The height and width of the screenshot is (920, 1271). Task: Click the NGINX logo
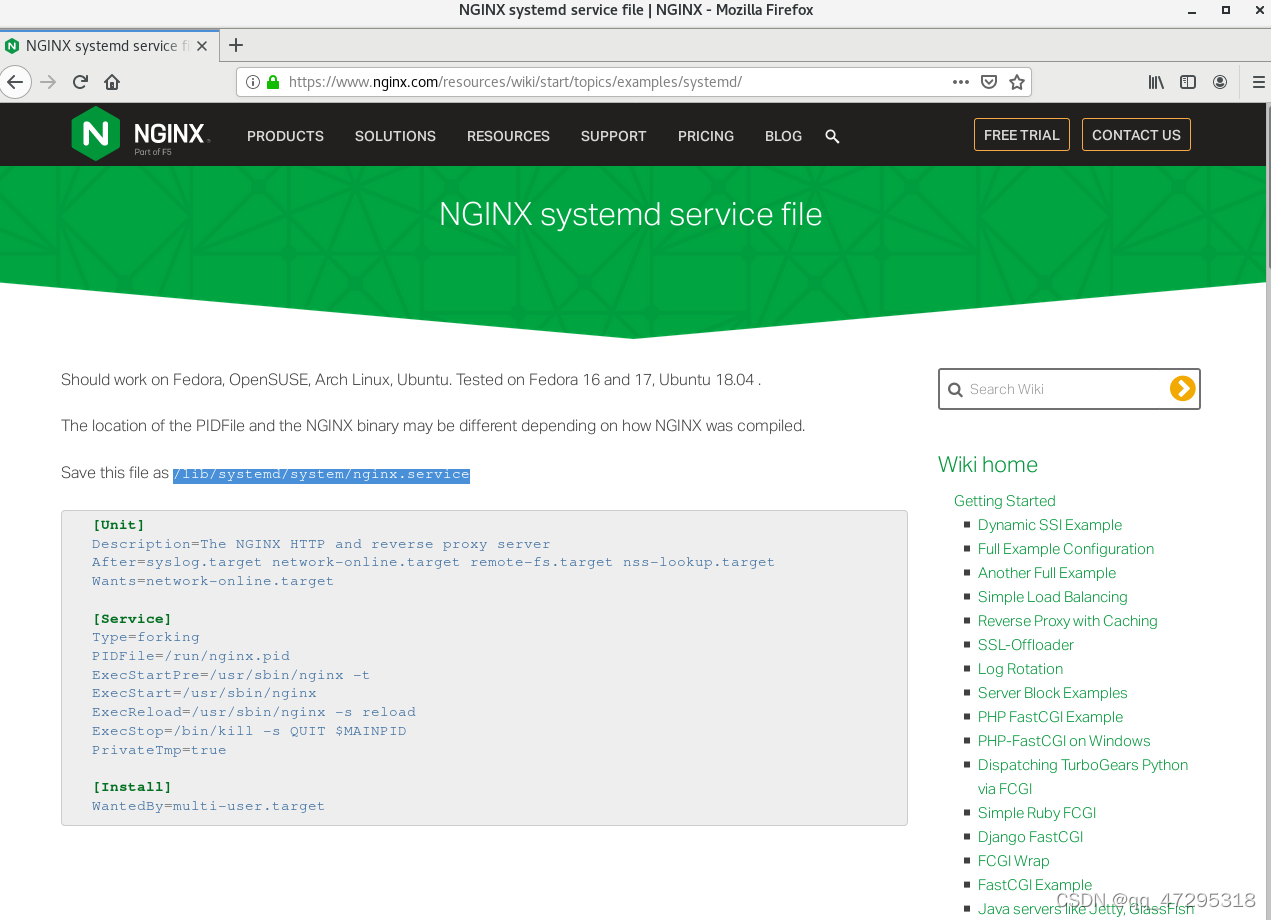tap(140, 134)
